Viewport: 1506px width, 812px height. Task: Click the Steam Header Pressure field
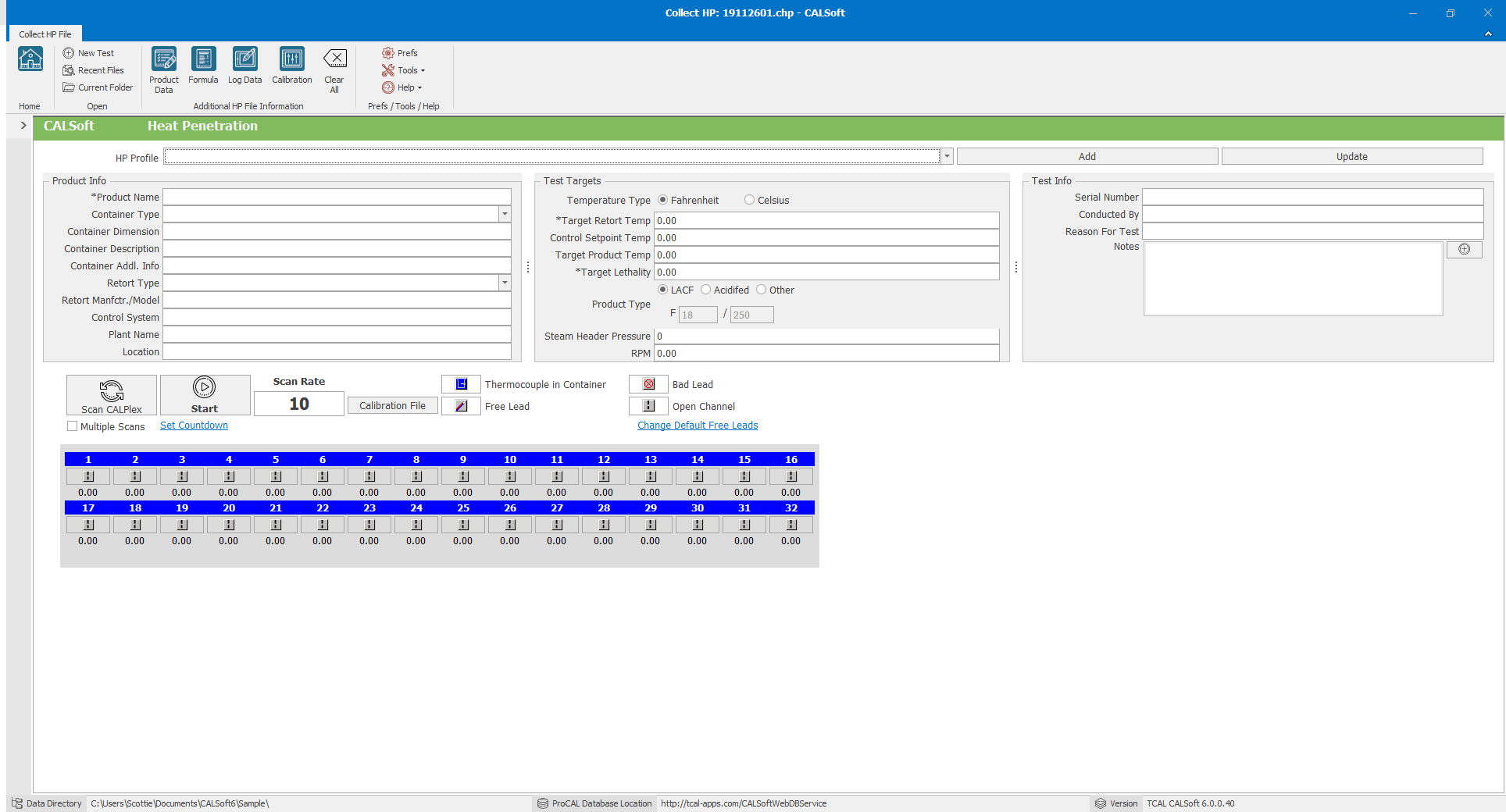(826, 336)
